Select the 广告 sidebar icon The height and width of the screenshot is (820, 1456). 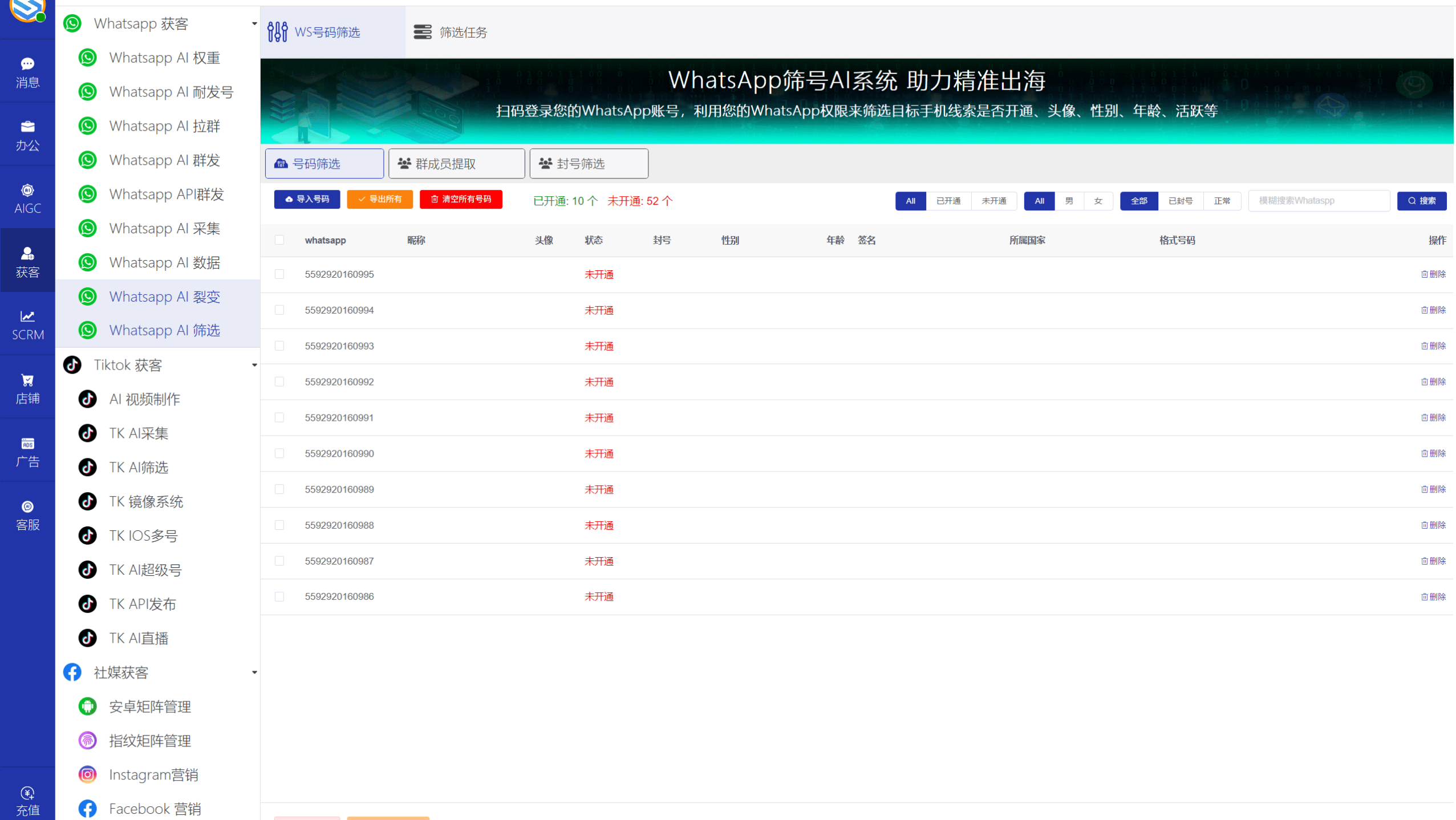pyautogui.click(x=27, y=450)
